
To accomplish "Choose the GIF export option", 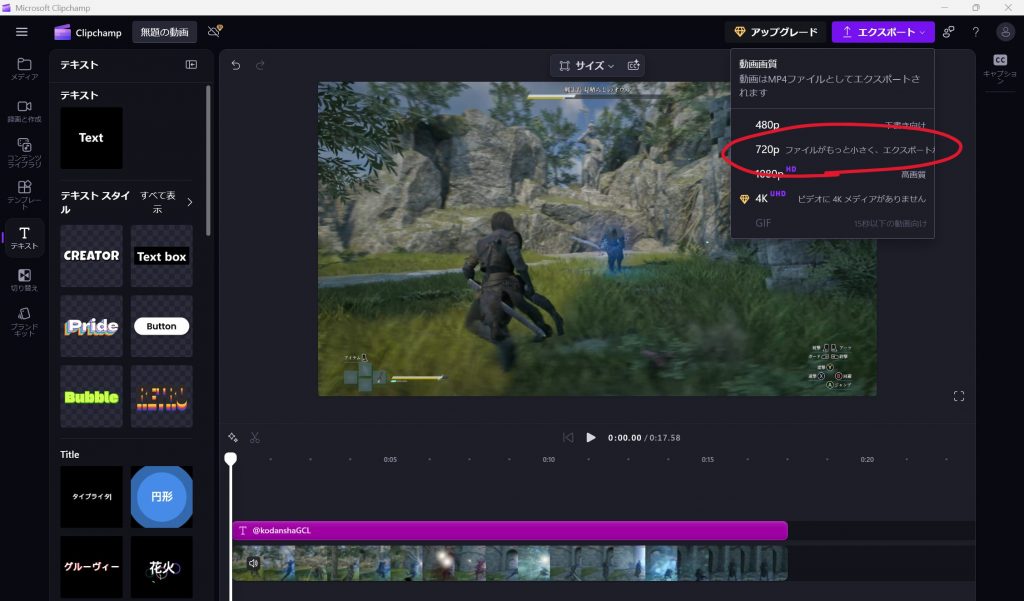I will [x=833, y=223].
